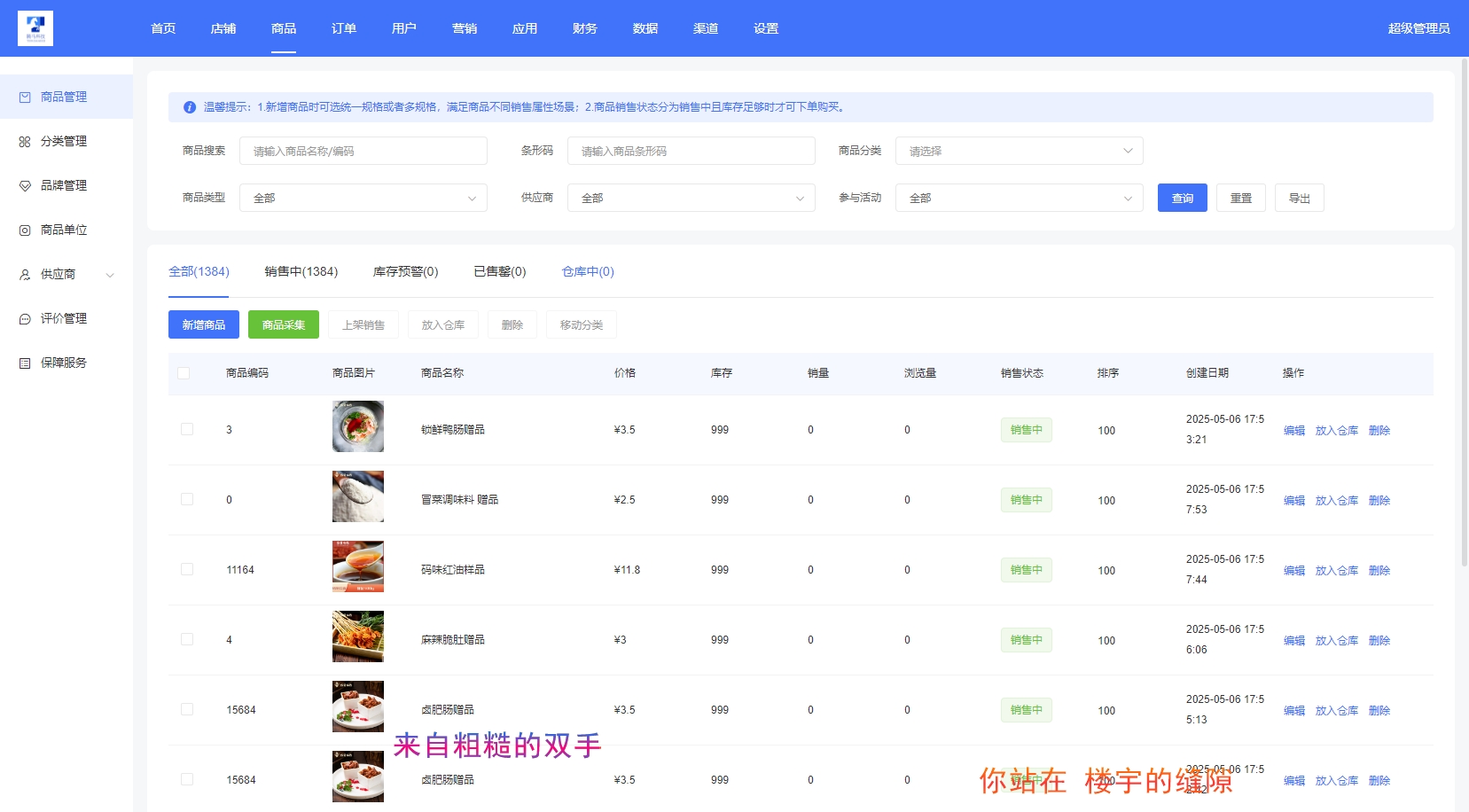1469x812 pixels.
Task: Expand the 供应商 sidebar submenu arrow
Action: 110,275
